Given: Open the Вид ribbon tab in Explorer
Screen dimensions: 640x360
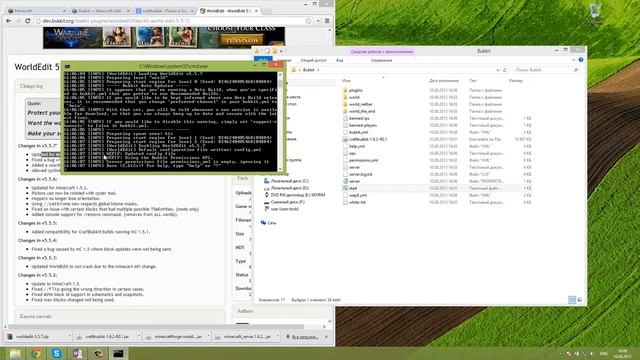Looking at the screenshot, I should pyautogui.click(x=340, y=60).
